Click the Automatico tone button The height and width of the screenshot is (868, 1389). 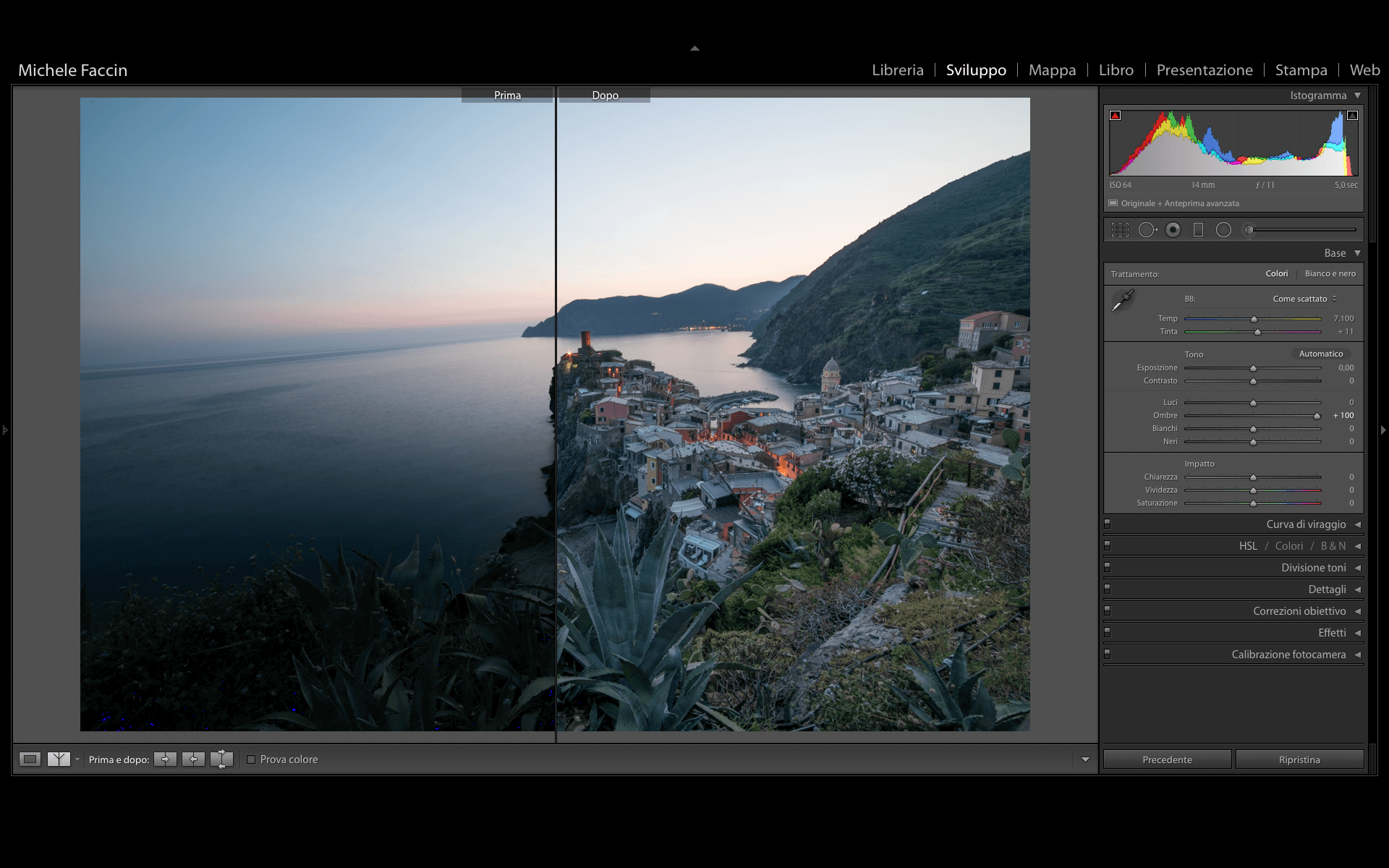[x=1320, y=354]
